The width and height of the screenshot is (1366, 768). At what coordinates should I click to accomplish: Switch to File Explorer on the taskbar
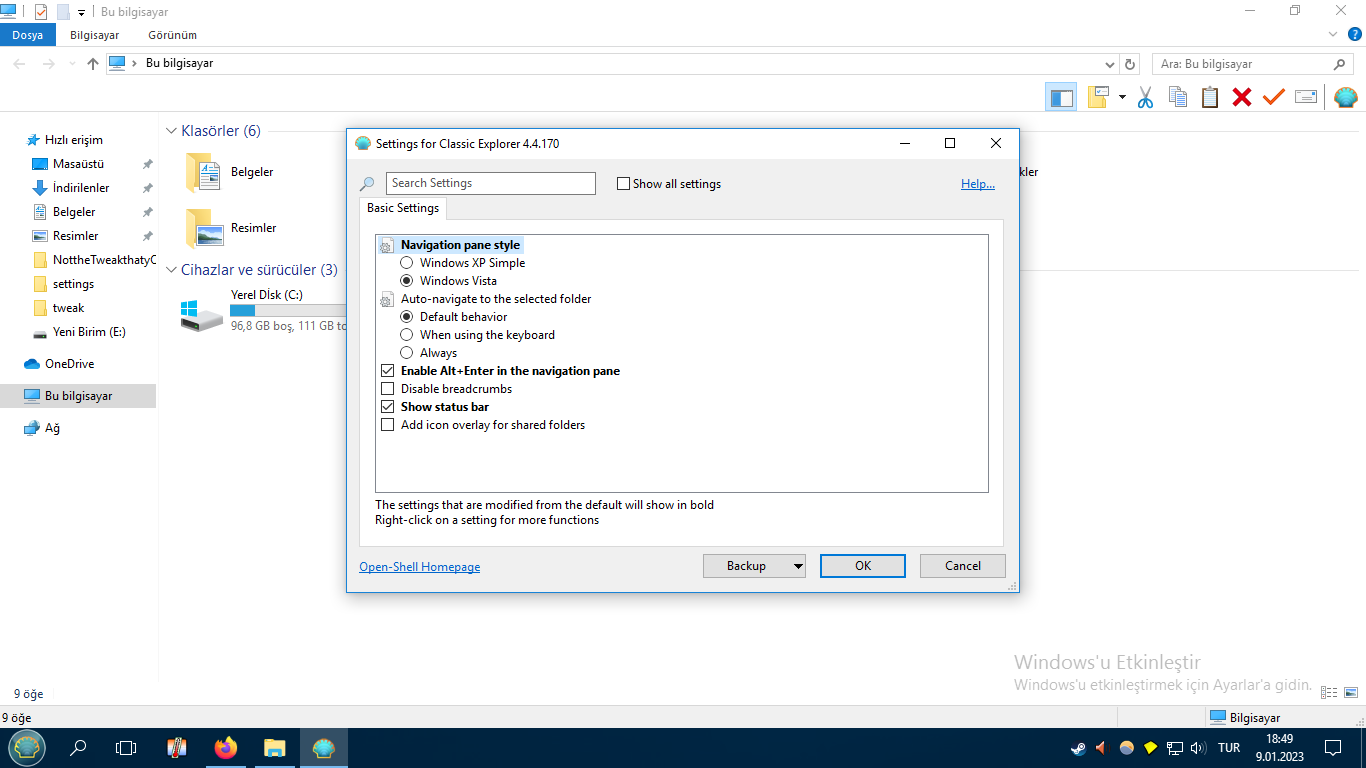275,747
